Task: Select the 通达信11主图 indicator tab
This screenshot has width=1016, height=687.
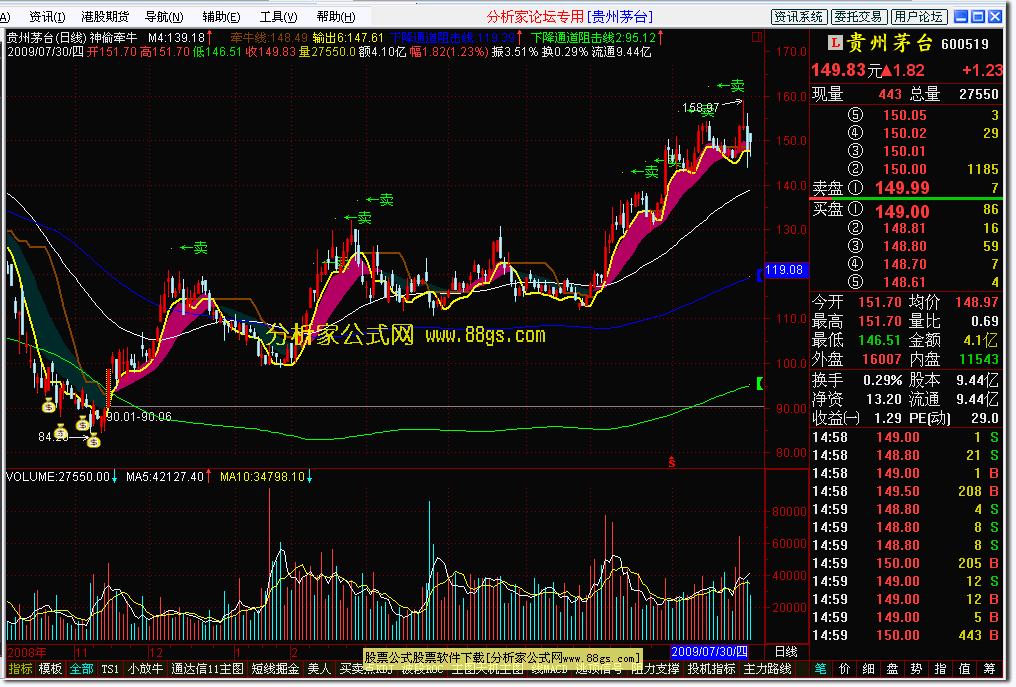Action: point(207,668)
